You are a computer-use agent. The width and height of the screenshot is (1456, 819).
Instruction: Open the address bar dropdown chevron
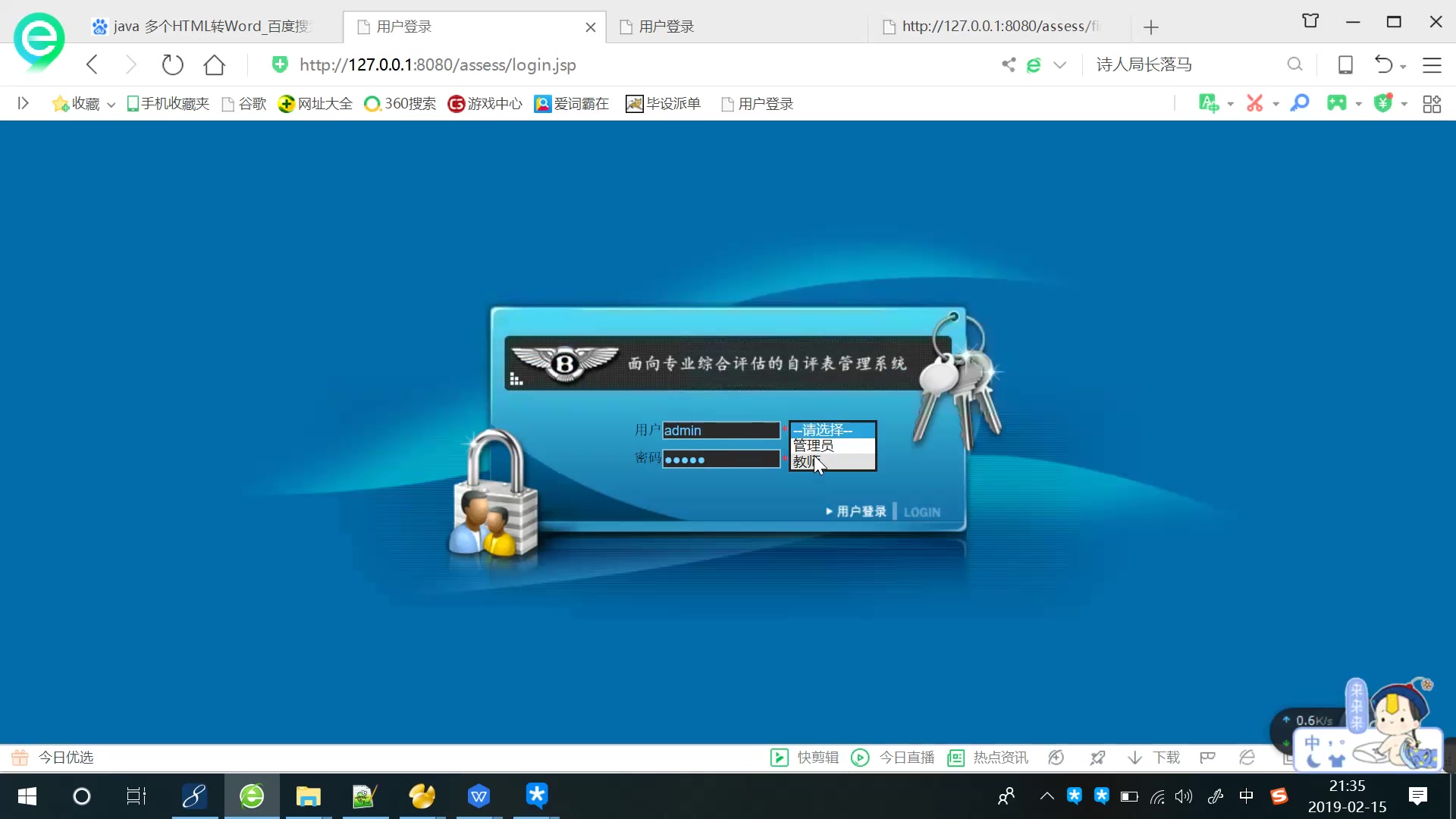pos(1060,64)
